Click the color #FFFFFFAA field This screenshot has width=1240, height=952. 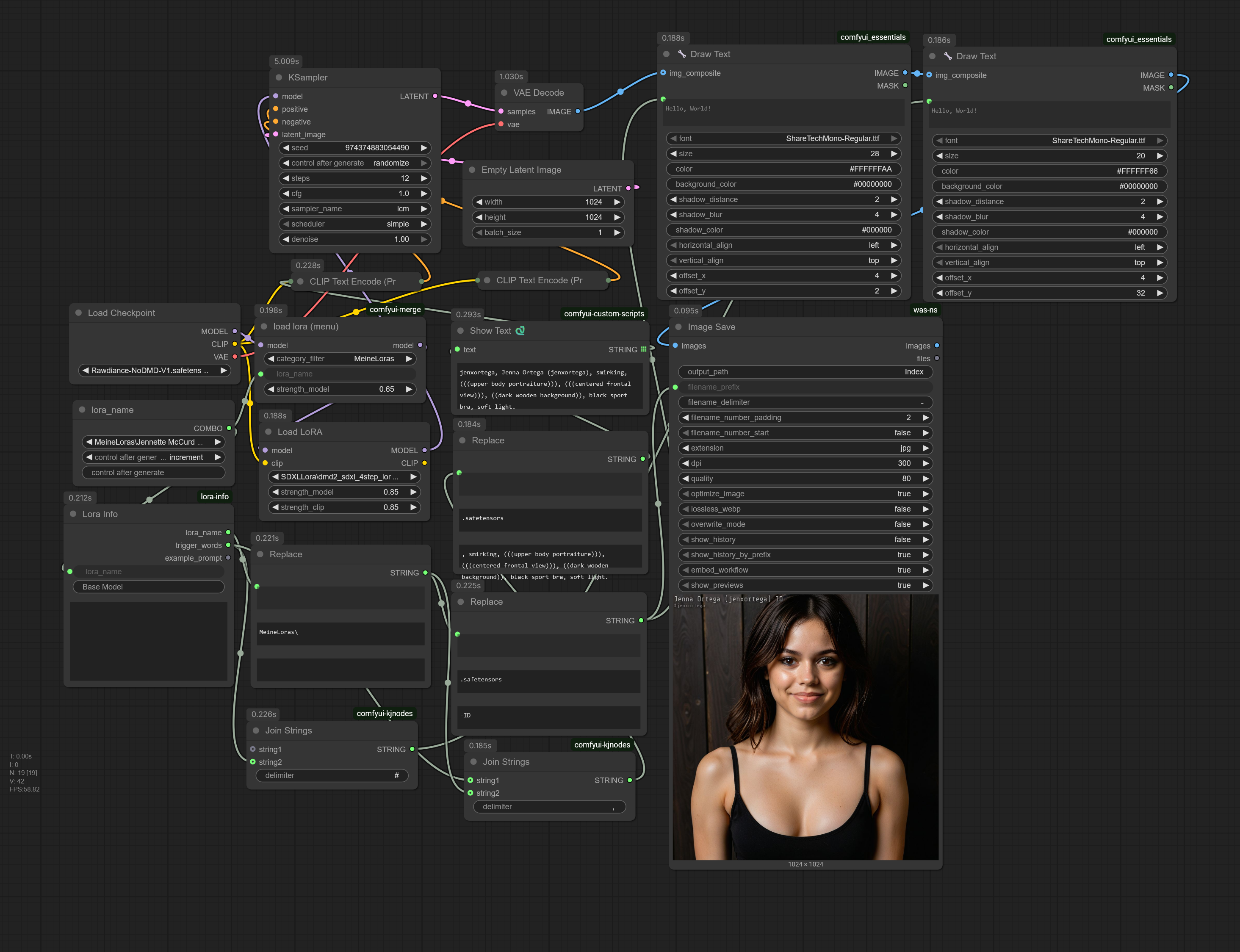(x=784, y=169)
